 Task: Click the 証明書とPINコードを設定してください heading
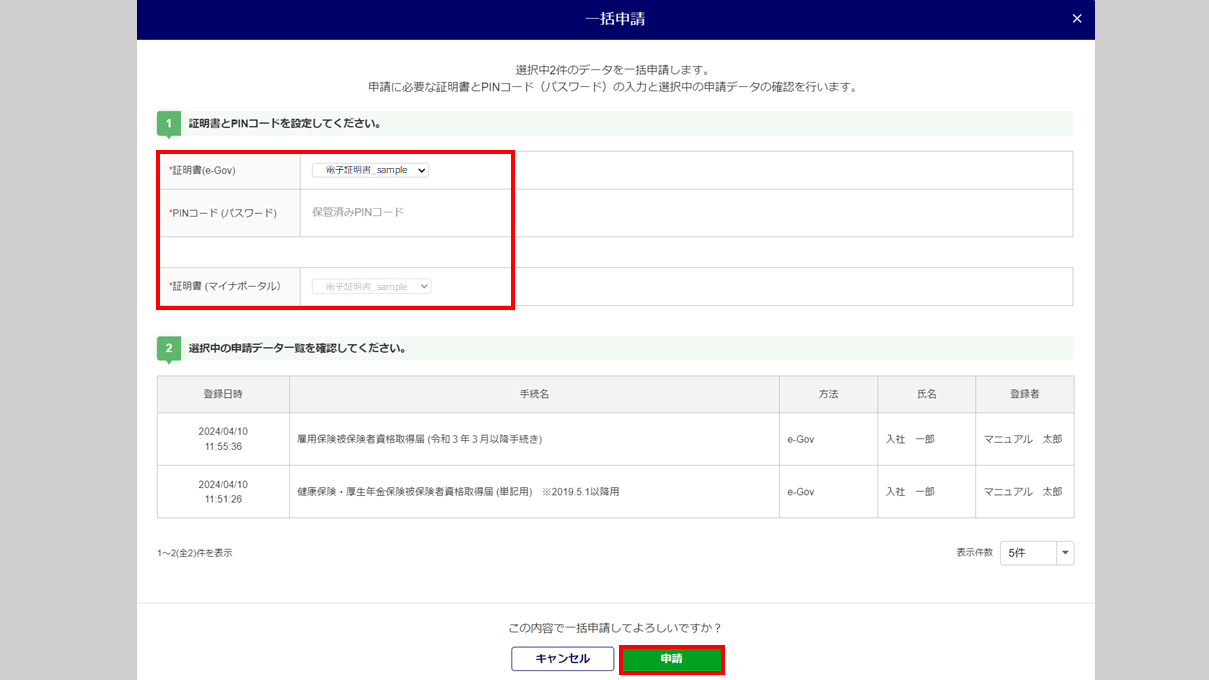click(285, 124)
